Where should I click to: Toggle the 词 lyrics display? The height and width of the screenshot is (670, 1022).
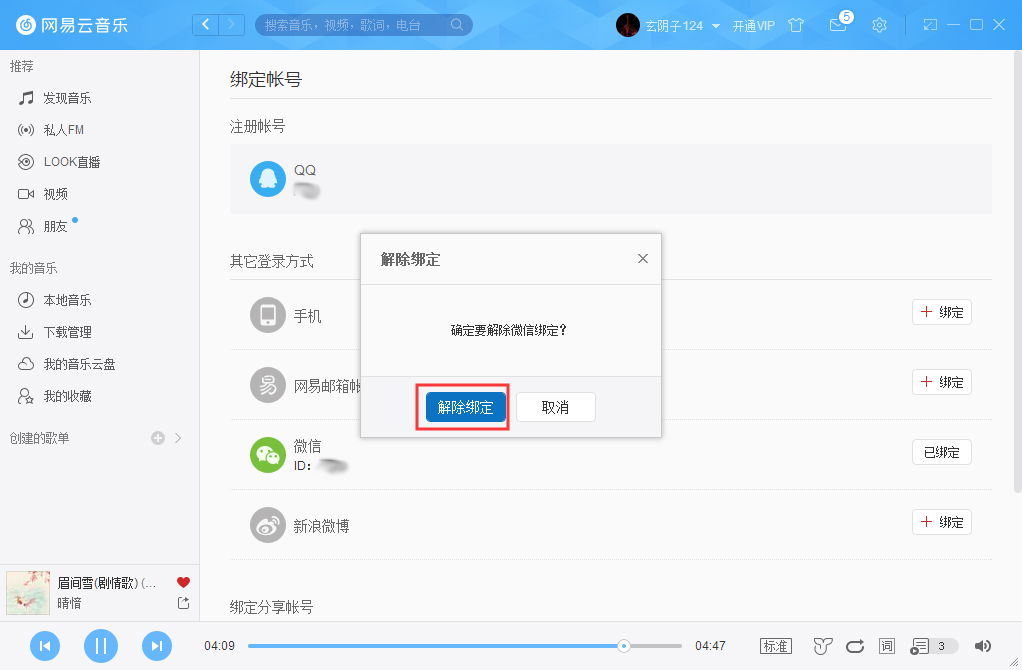(886, 646)
